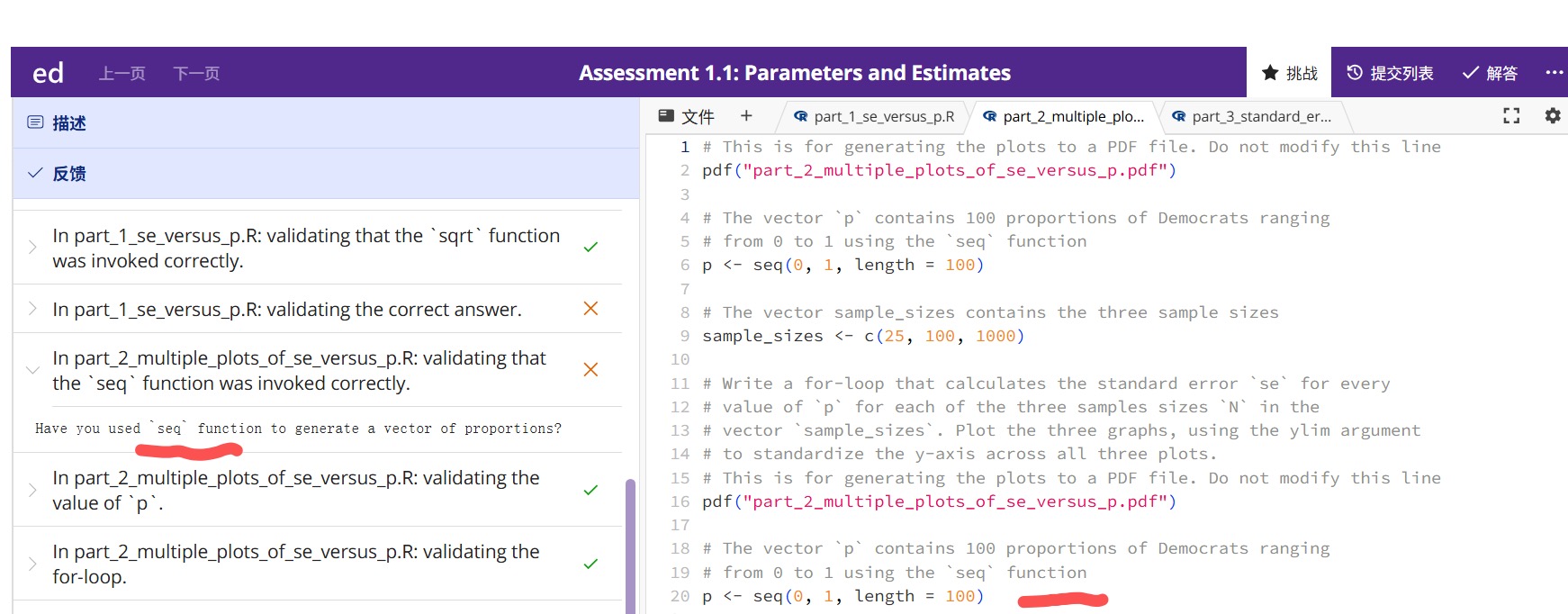The image size is (1568, 614).
Task: Click code line 20 p <- seq assignment
Action: 843,596
